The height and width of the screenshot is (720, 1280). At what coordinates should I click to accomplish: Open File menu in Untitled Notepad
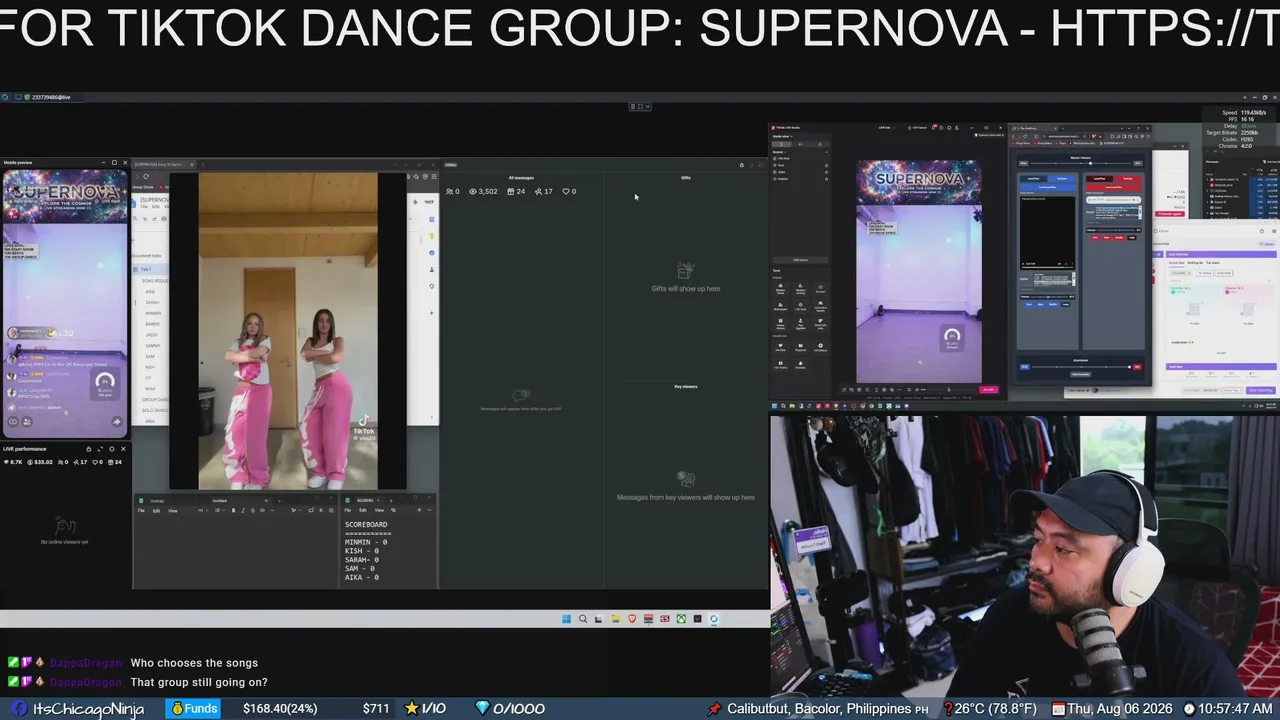143,511
